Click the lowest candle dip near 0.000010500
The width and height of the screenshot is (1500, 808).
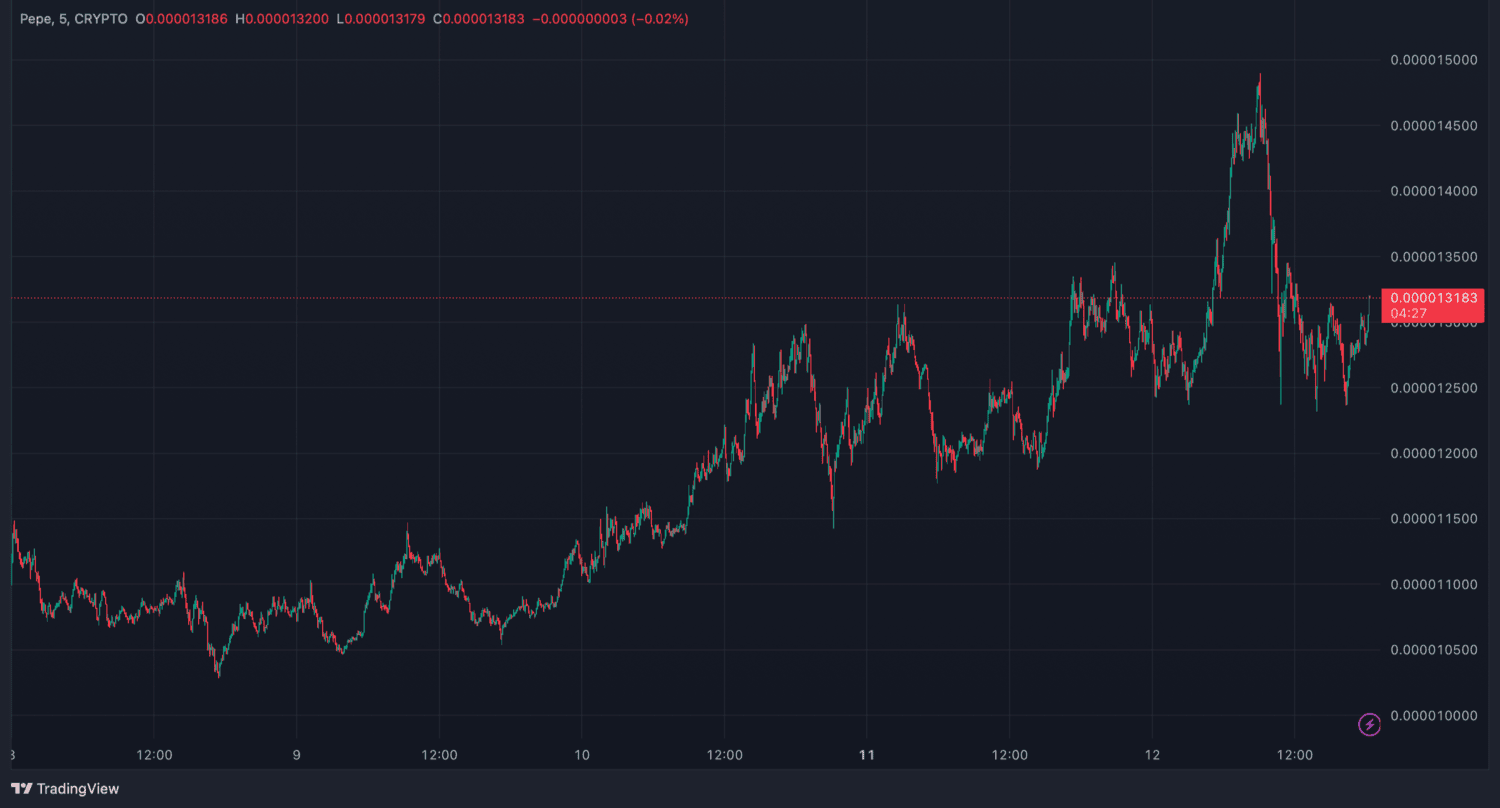coord(218,675)
